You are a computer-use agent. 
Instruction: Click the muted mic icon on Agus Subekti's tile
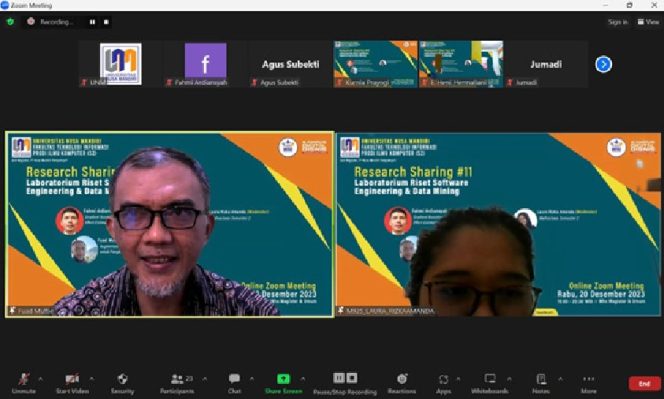pos(254,83)
